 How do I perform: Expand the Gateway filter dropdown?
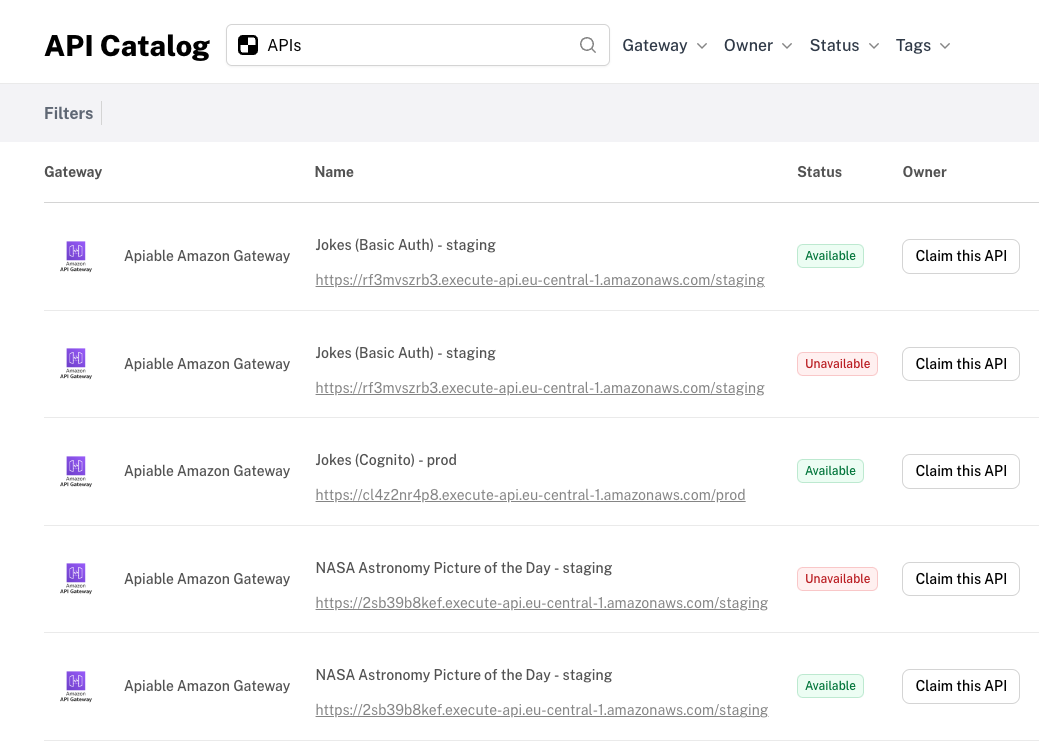[664, 45]
